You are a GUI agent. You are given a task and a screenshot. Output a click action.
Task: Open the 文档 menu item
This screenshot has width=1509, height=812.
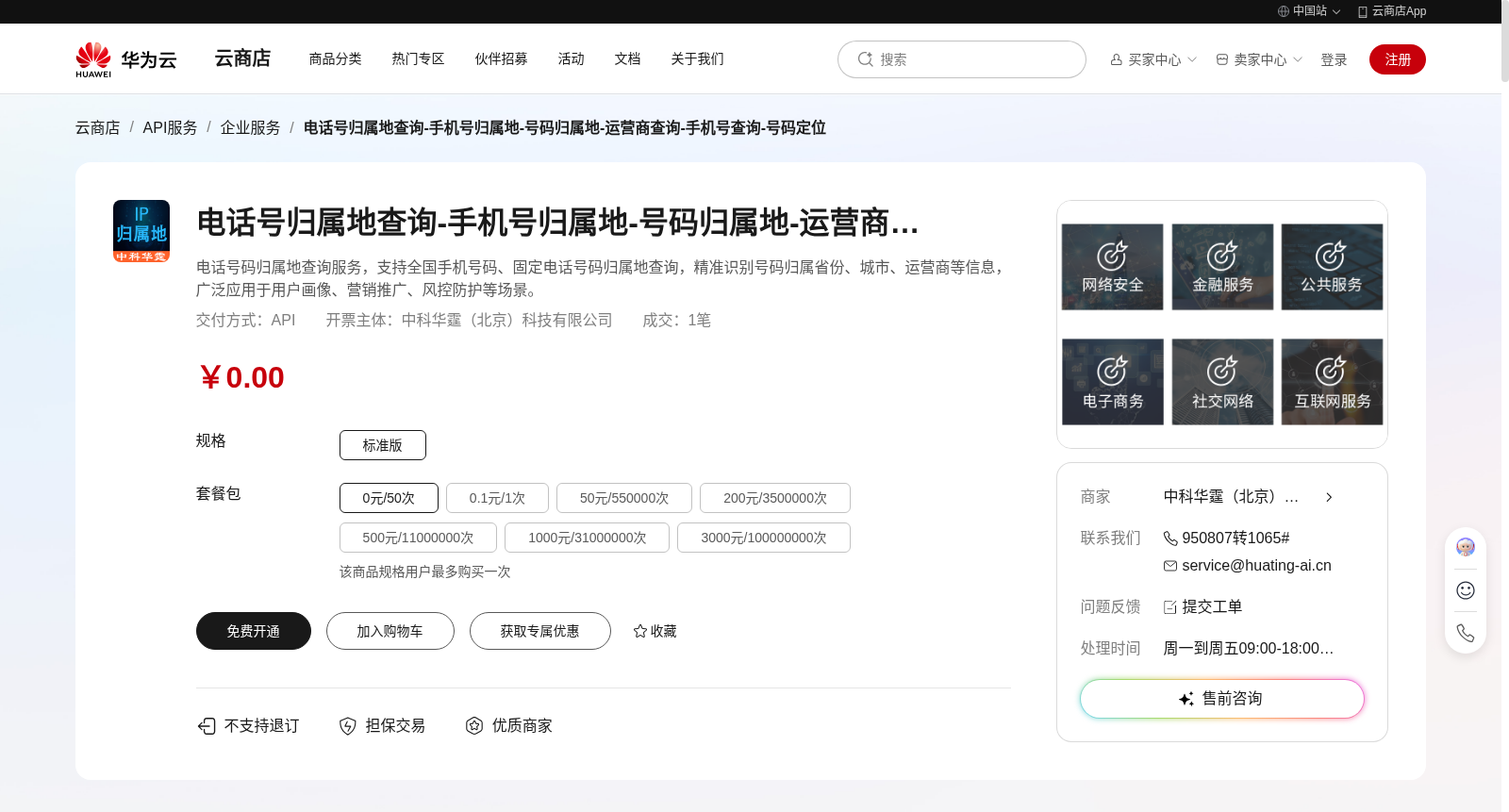tap(627, 58)
